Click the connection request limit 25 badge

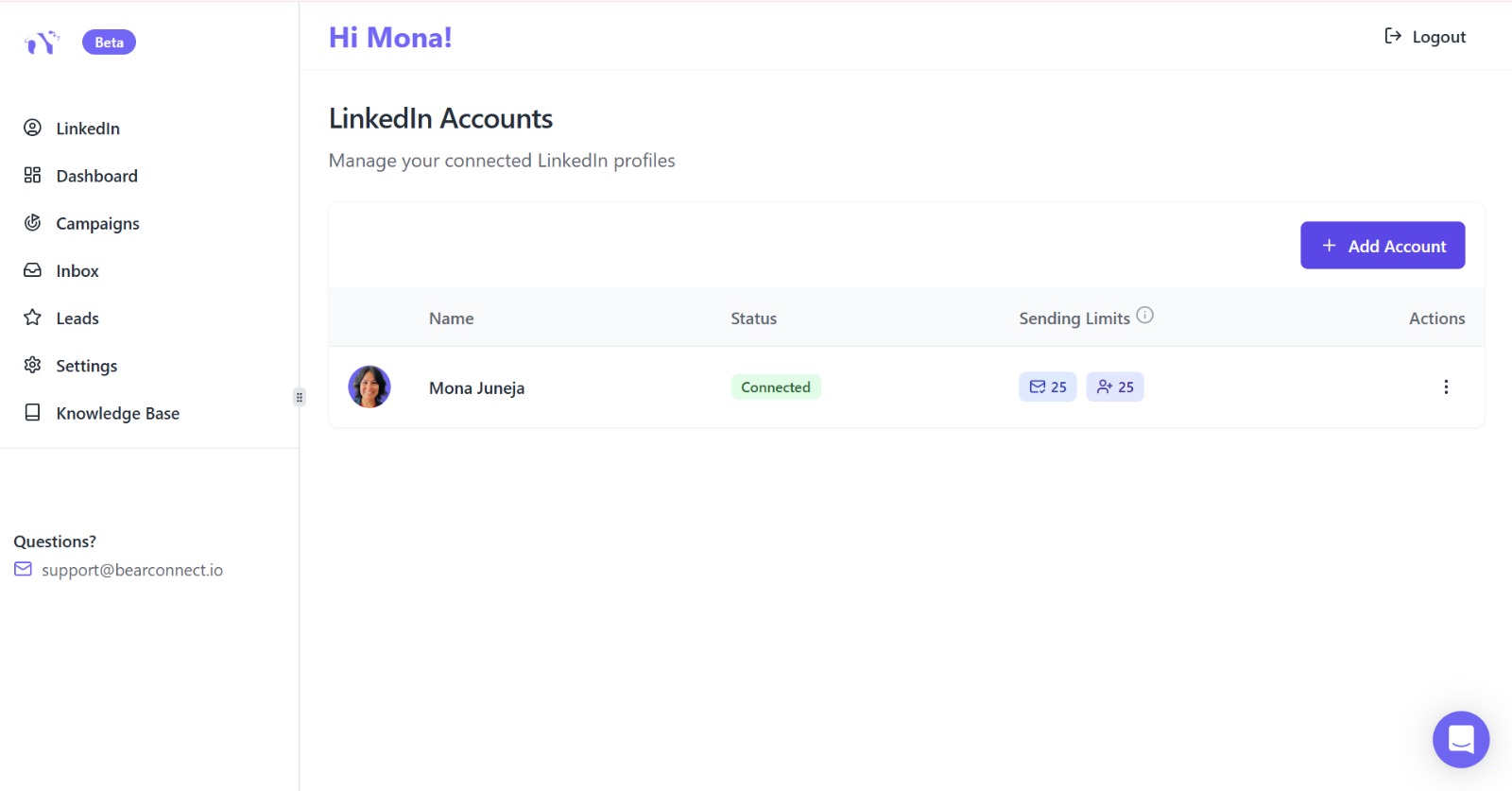tap(1115, 387)
